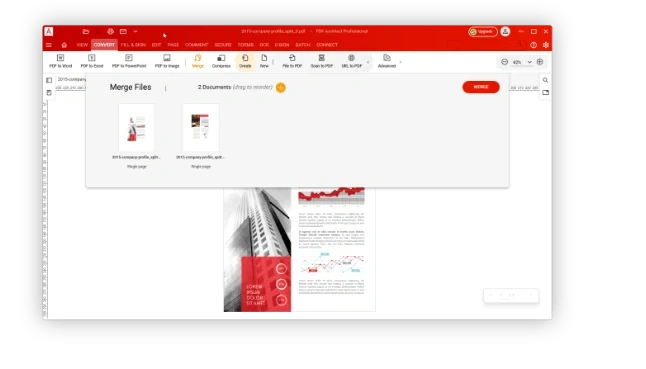Screen dimensions: 646x369
Task: Go to the COMMENT tab
Action: point(197,45)
